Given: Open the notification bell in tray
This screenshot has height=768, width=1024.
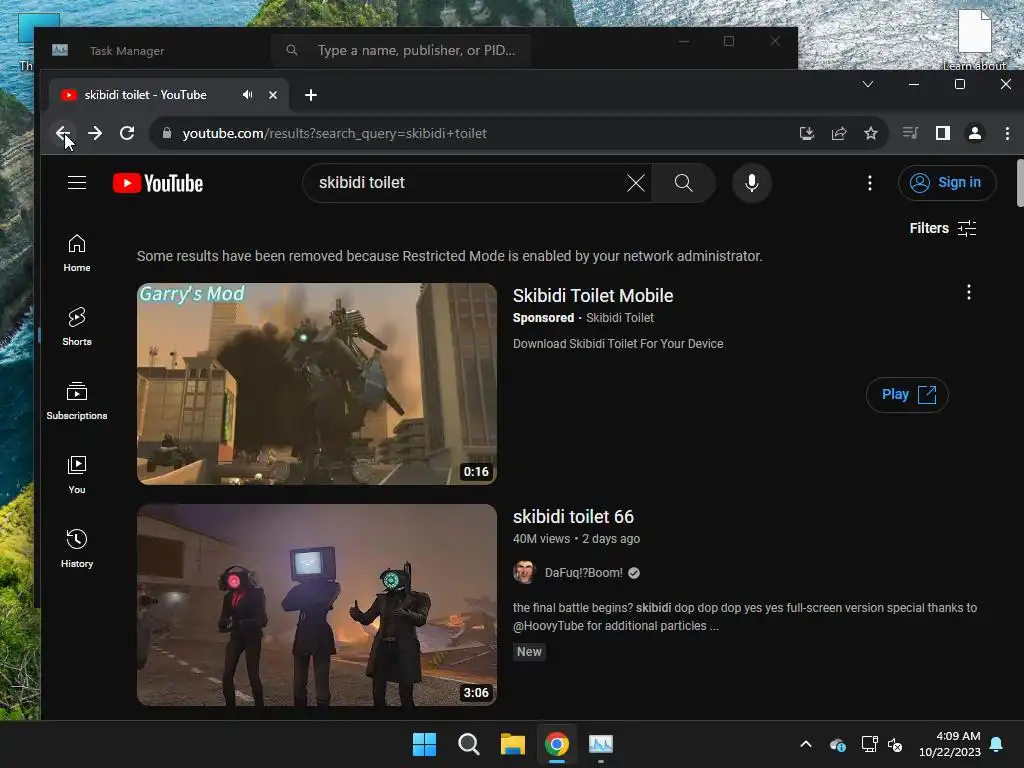Looking at the screenshot, I should click(997, 744).
